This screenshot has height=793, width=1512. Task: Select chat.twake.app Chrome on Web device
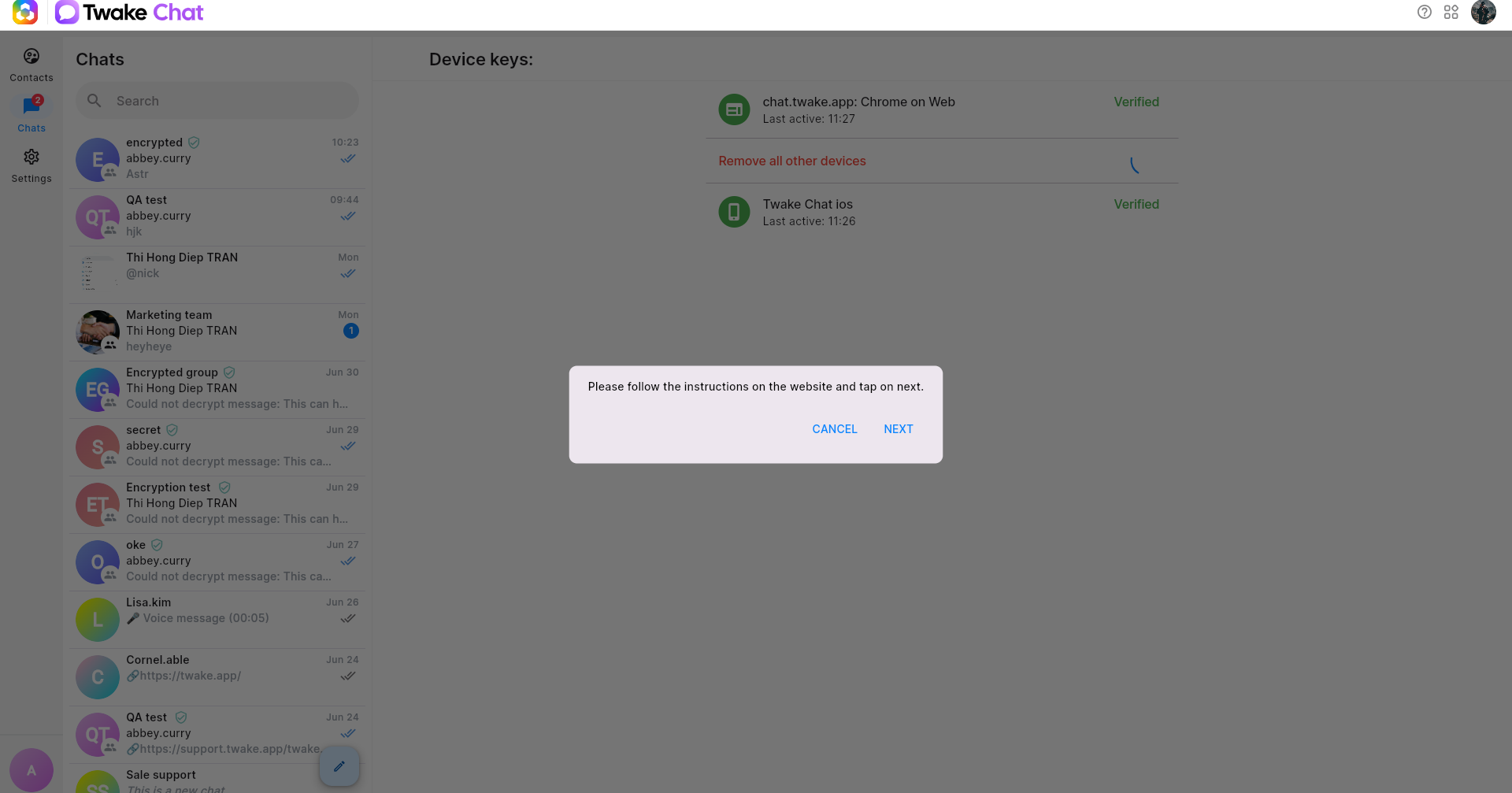click(942, 109)
